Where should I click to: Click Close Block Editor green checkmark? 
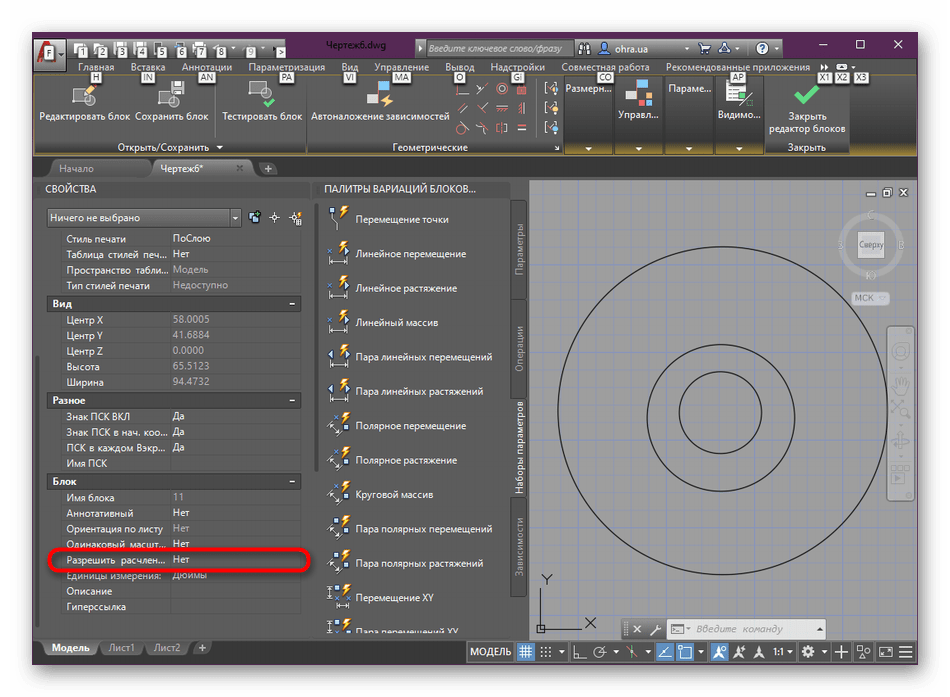point(806,96)
